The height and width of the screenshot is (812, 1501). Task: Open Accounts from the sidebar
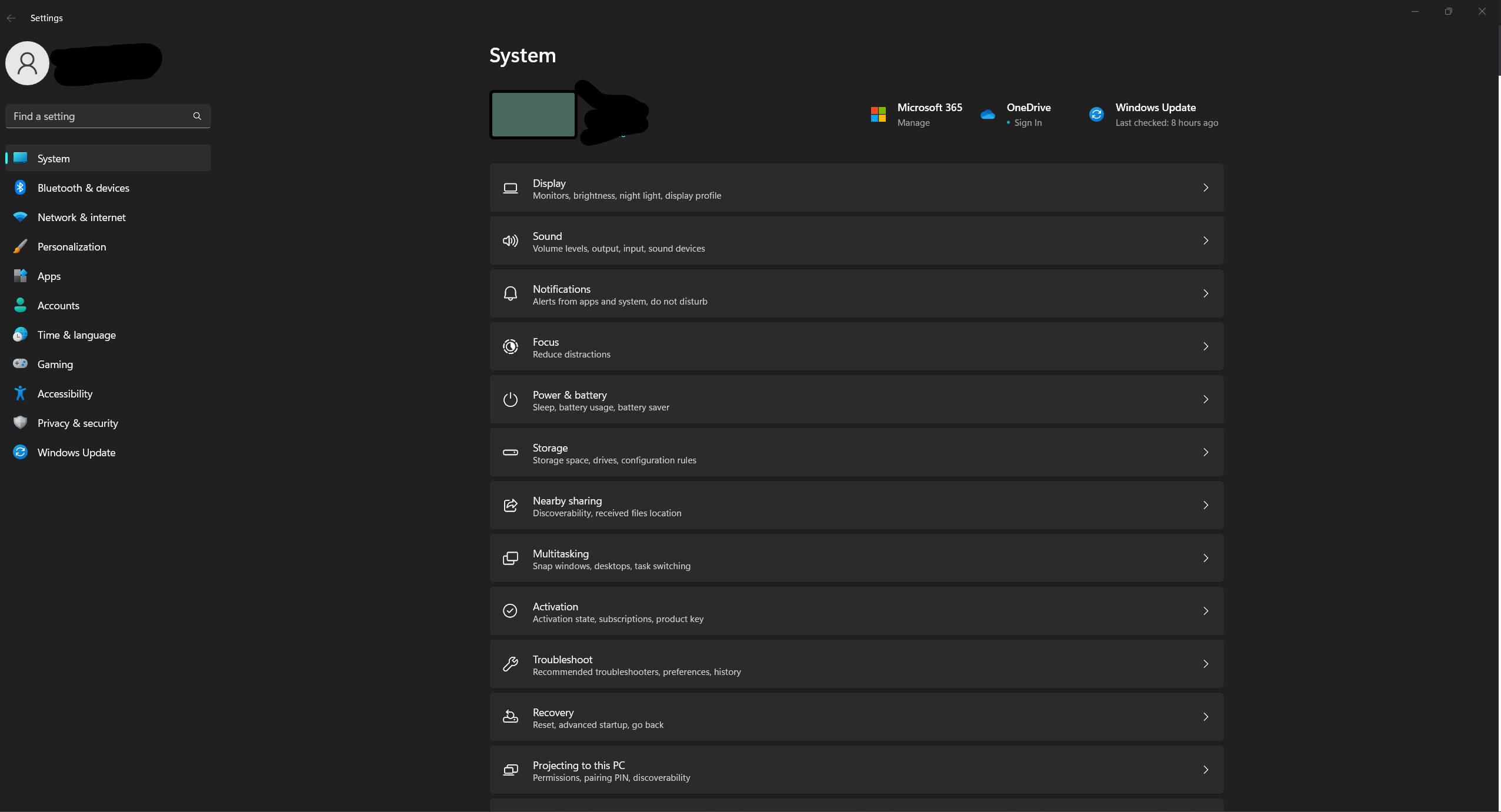click(58, 305)
